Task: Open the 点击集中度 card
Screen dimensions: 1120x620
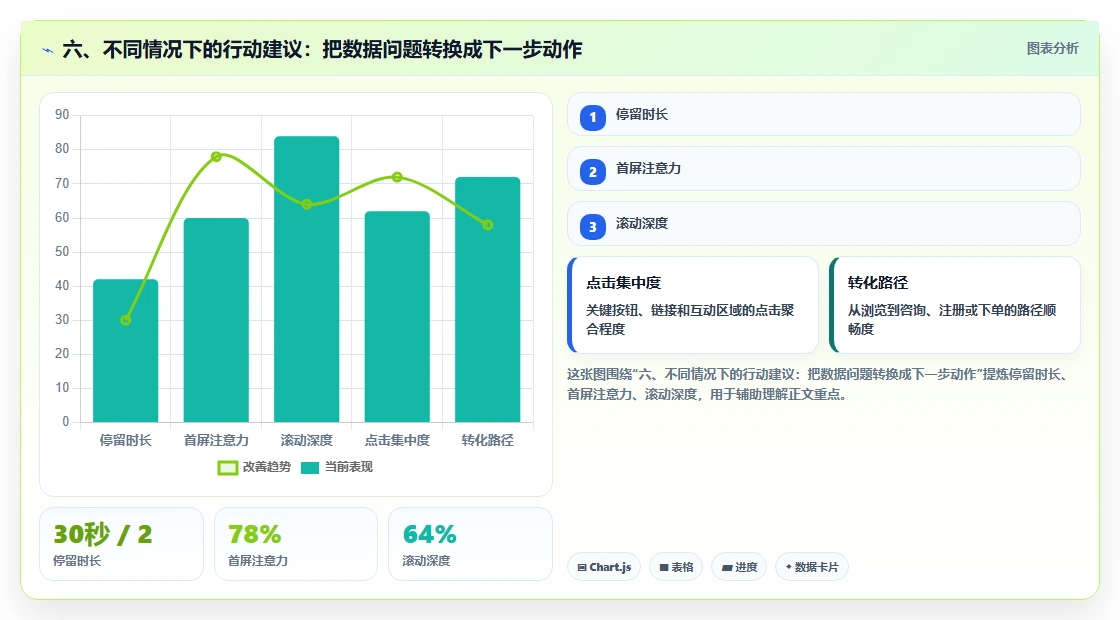Action: pos(693,305)
